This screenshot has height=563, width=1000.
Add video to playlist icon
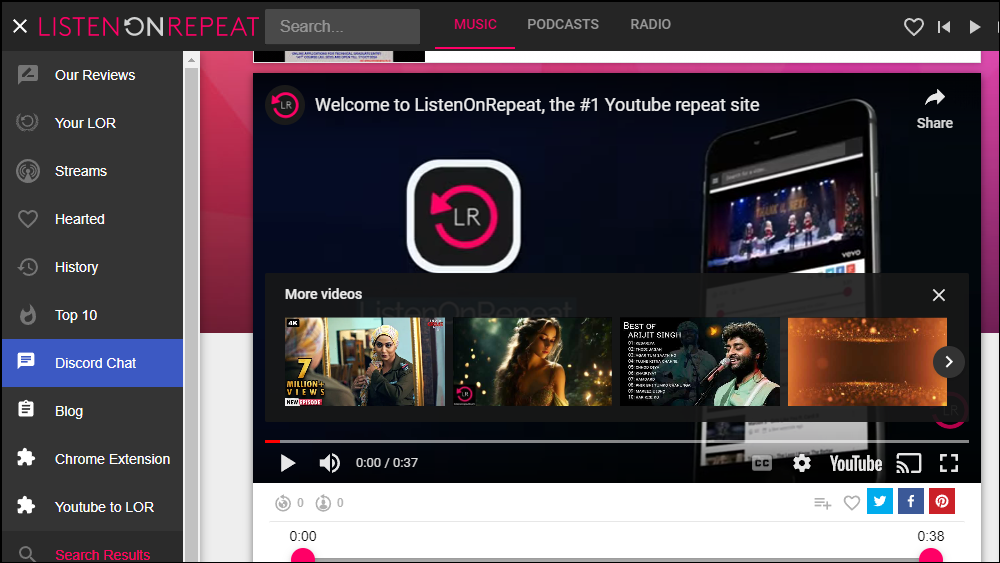823,503
